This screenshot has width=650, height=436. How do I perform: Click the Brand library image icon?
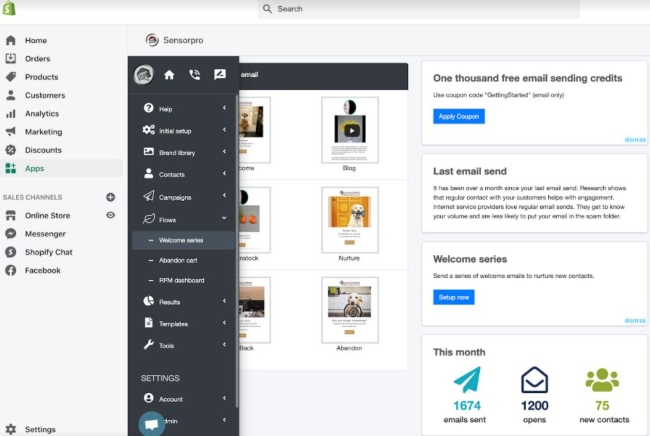(148, 151)
